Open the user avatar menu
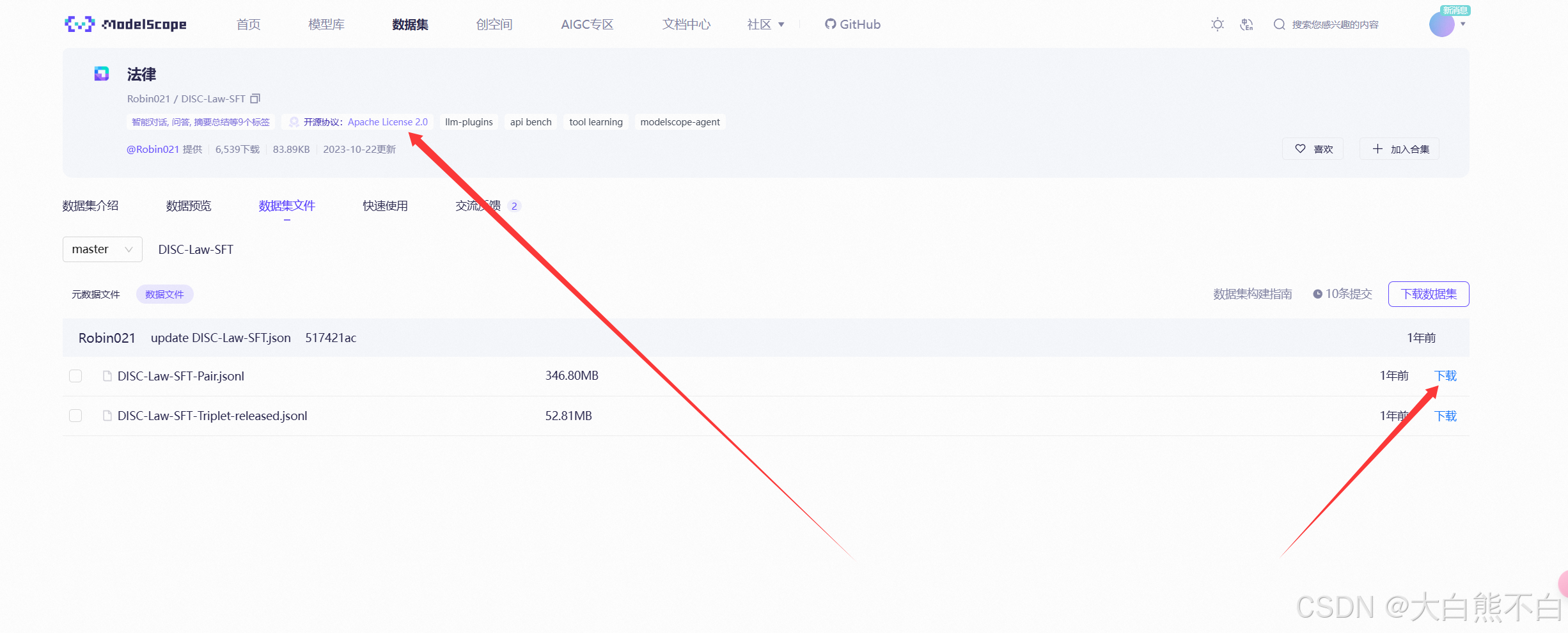The height and width of the screenshot is (633, 1568). coord(1441,24)
